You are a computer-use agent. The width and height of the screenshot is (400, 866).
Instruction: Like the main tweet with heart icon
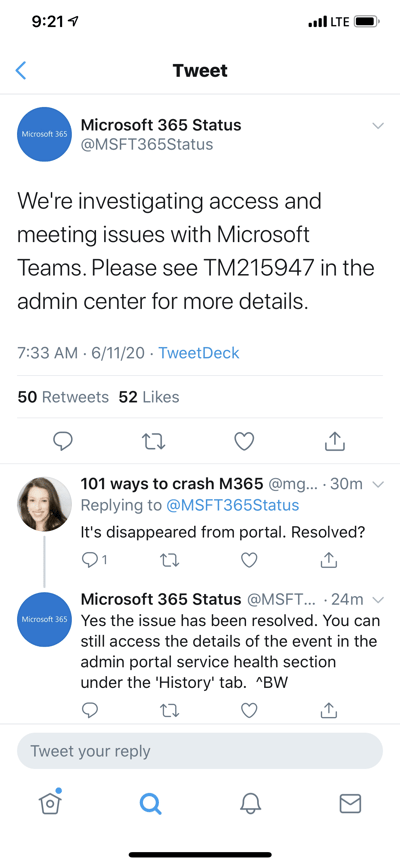click(x=244, y=441)
